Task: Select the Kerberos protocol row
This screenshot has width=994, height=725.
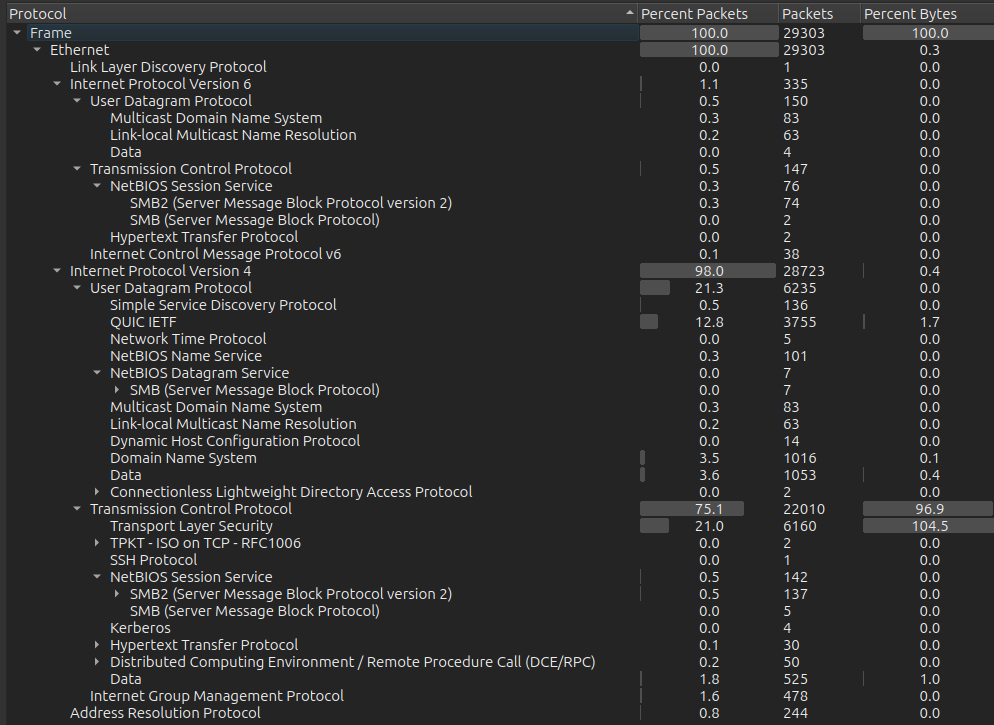Action: 140,628
